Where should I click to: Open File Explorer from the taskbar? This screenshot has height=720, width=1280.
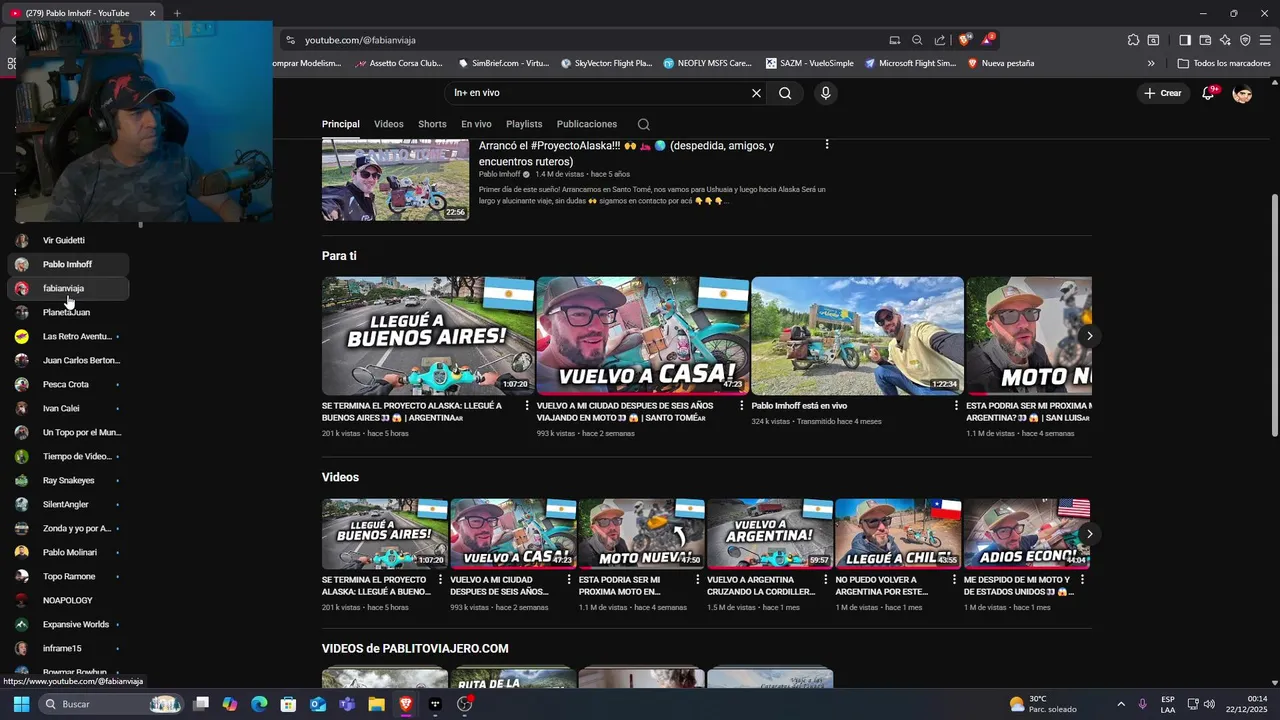coord(376,704)
